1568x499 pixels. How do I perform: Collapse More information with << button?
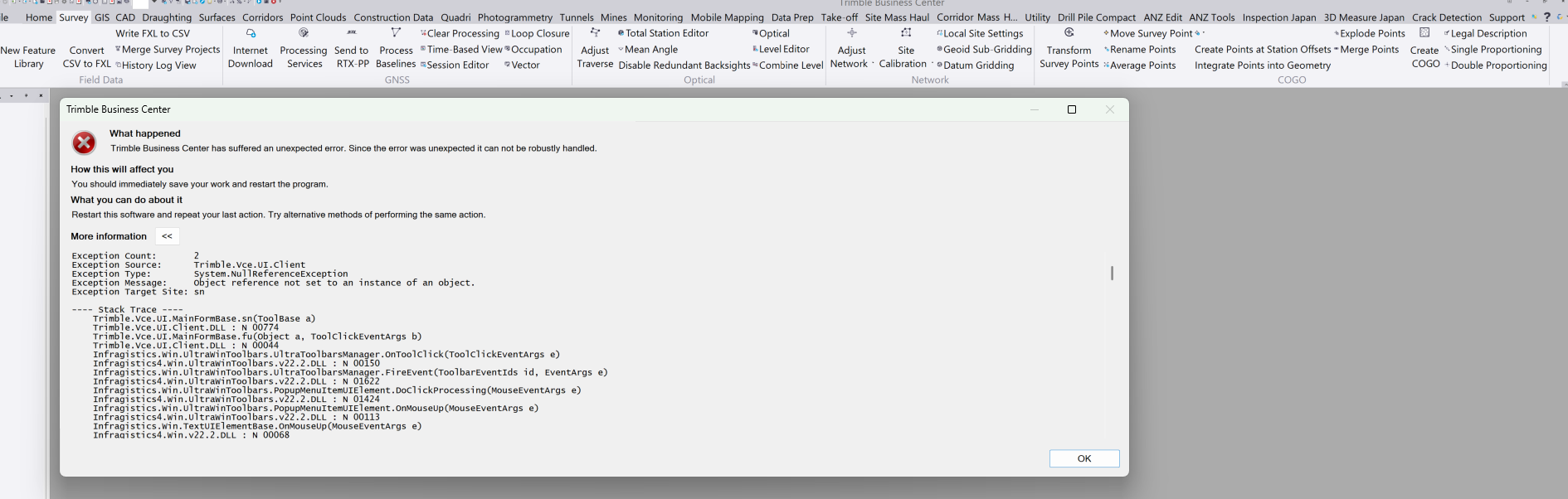[x=167, y=236]
